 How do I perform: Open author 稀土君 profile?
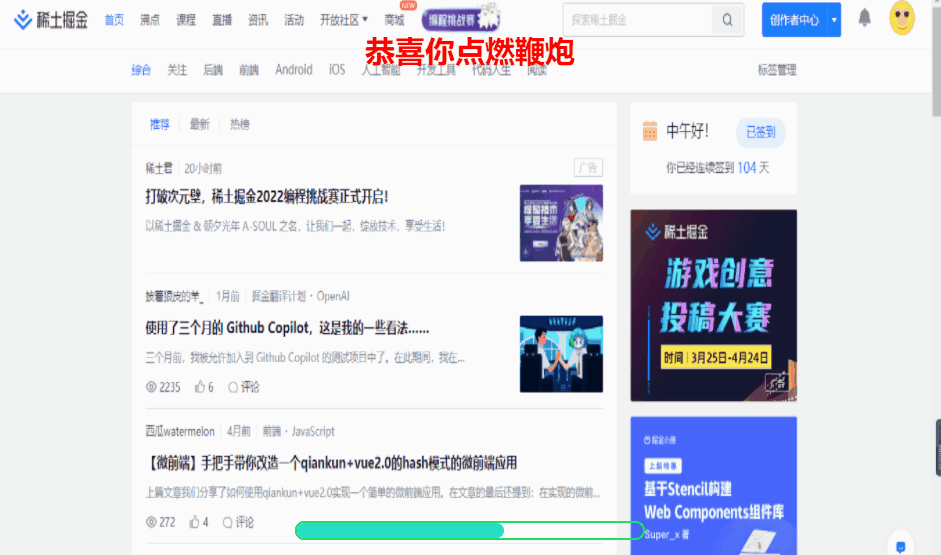159,169
